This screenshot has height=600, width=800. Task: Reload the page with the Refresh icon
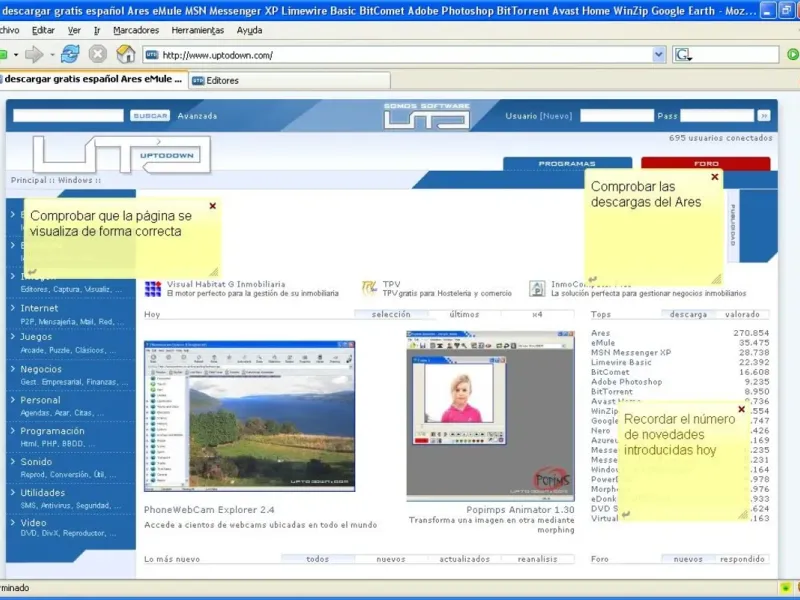tap(70, 54)
